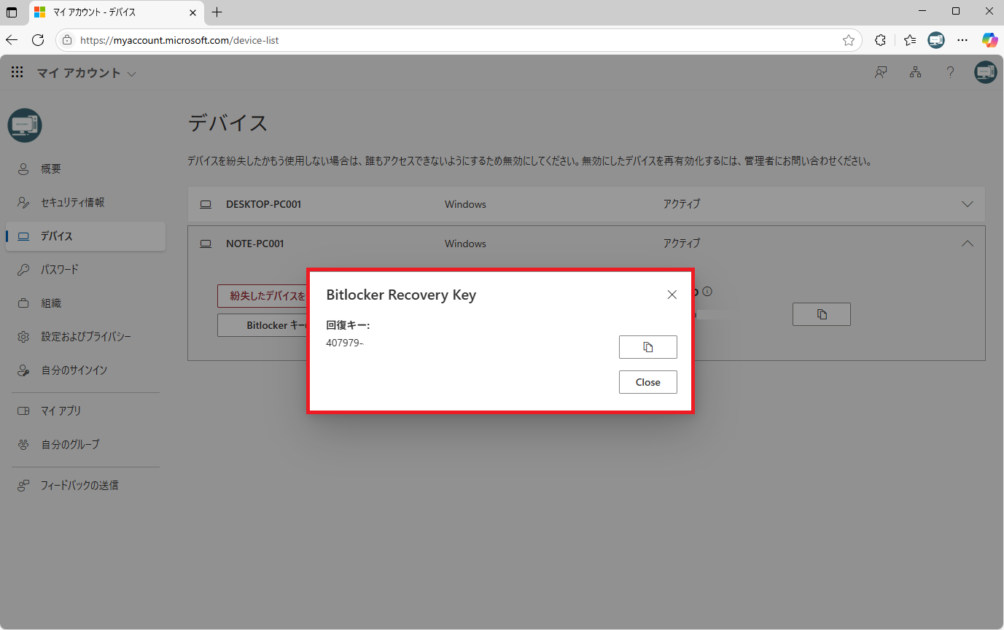
Task: Click the 概要 person icon in sidebar
Action: tap(23, 169)
